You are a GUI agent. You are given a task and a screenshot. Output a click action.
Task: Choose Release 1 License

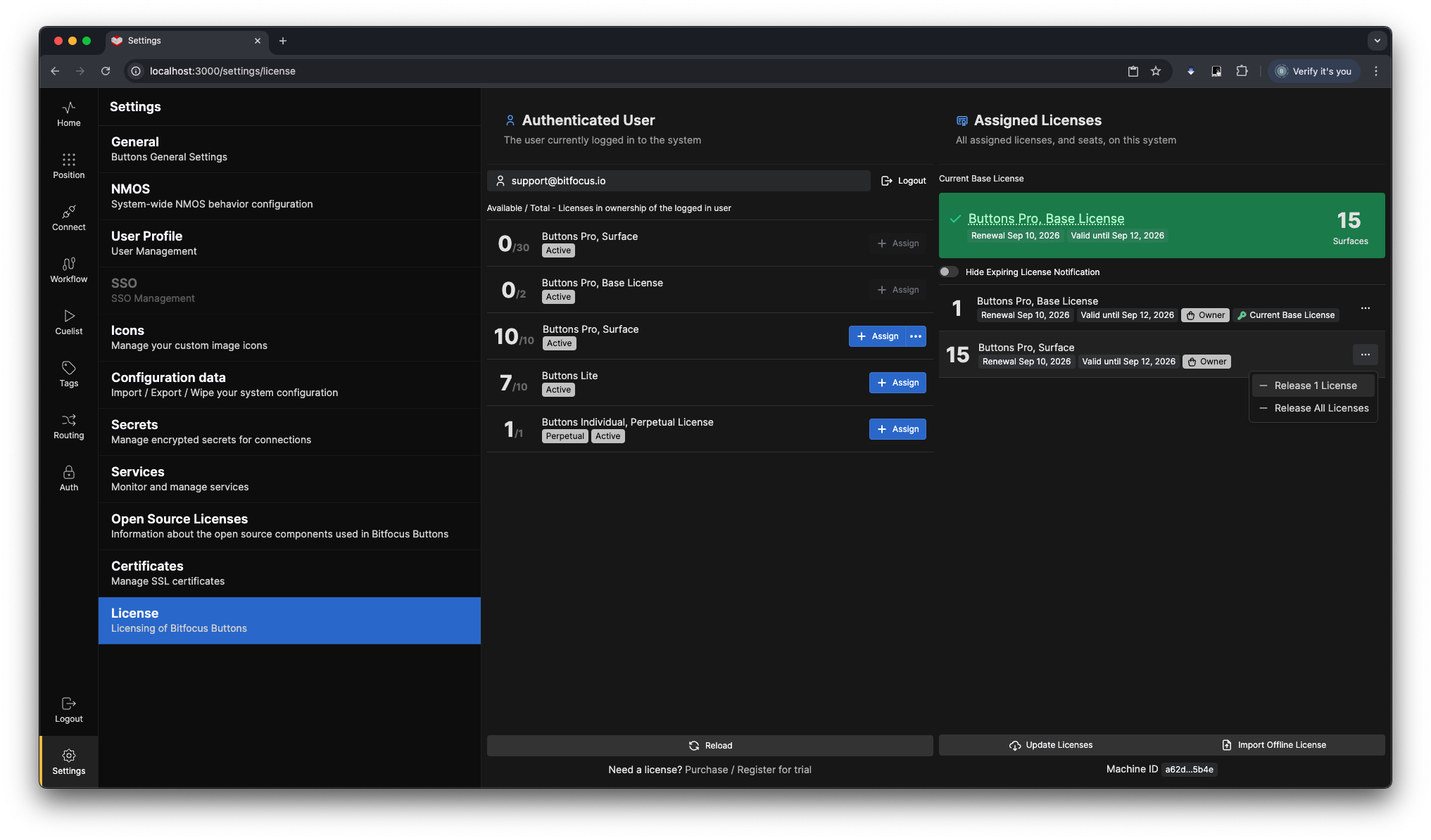(x=1313, y=386)
